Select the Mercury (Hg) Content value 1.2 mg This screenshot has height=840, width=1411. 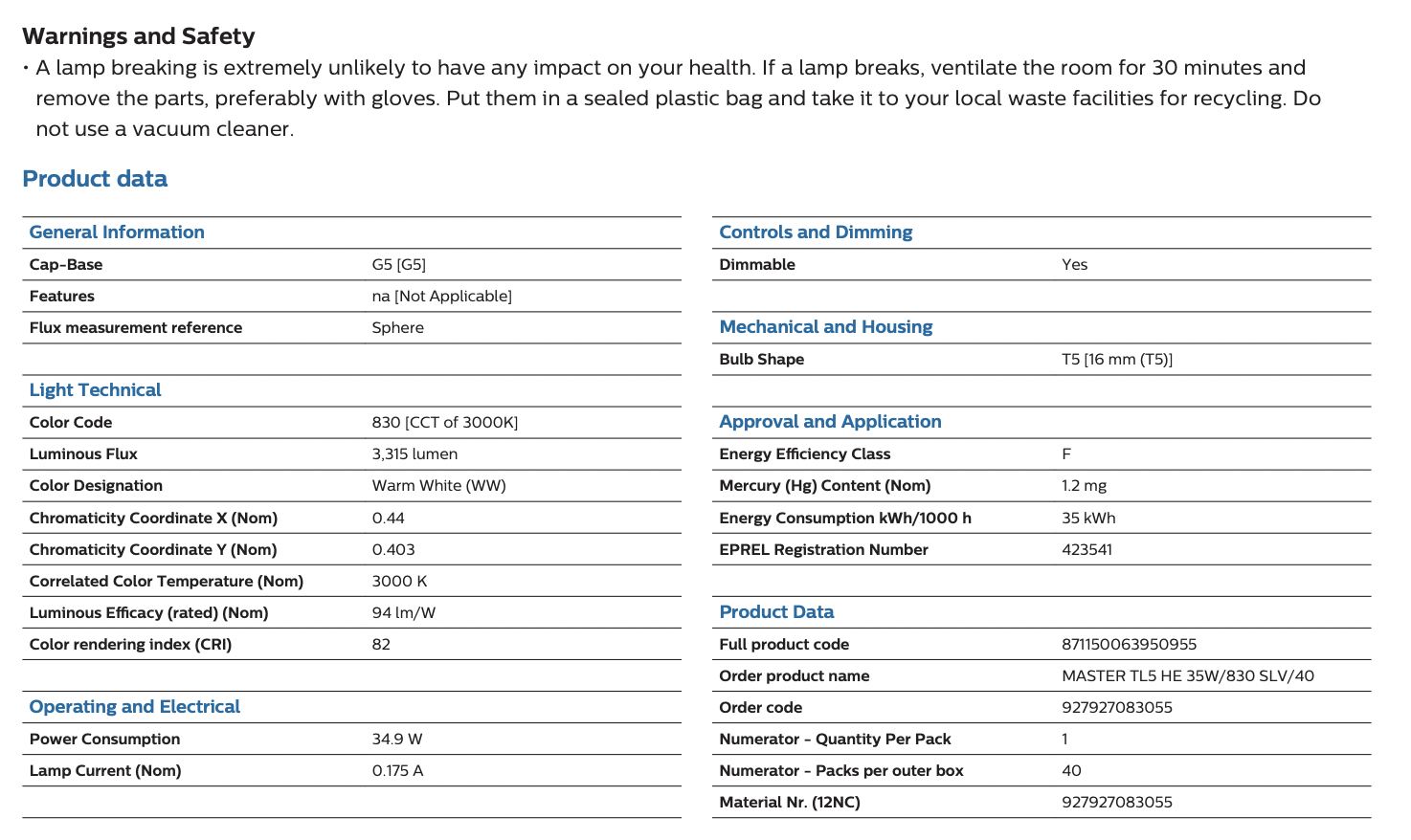coord(1084,486)
